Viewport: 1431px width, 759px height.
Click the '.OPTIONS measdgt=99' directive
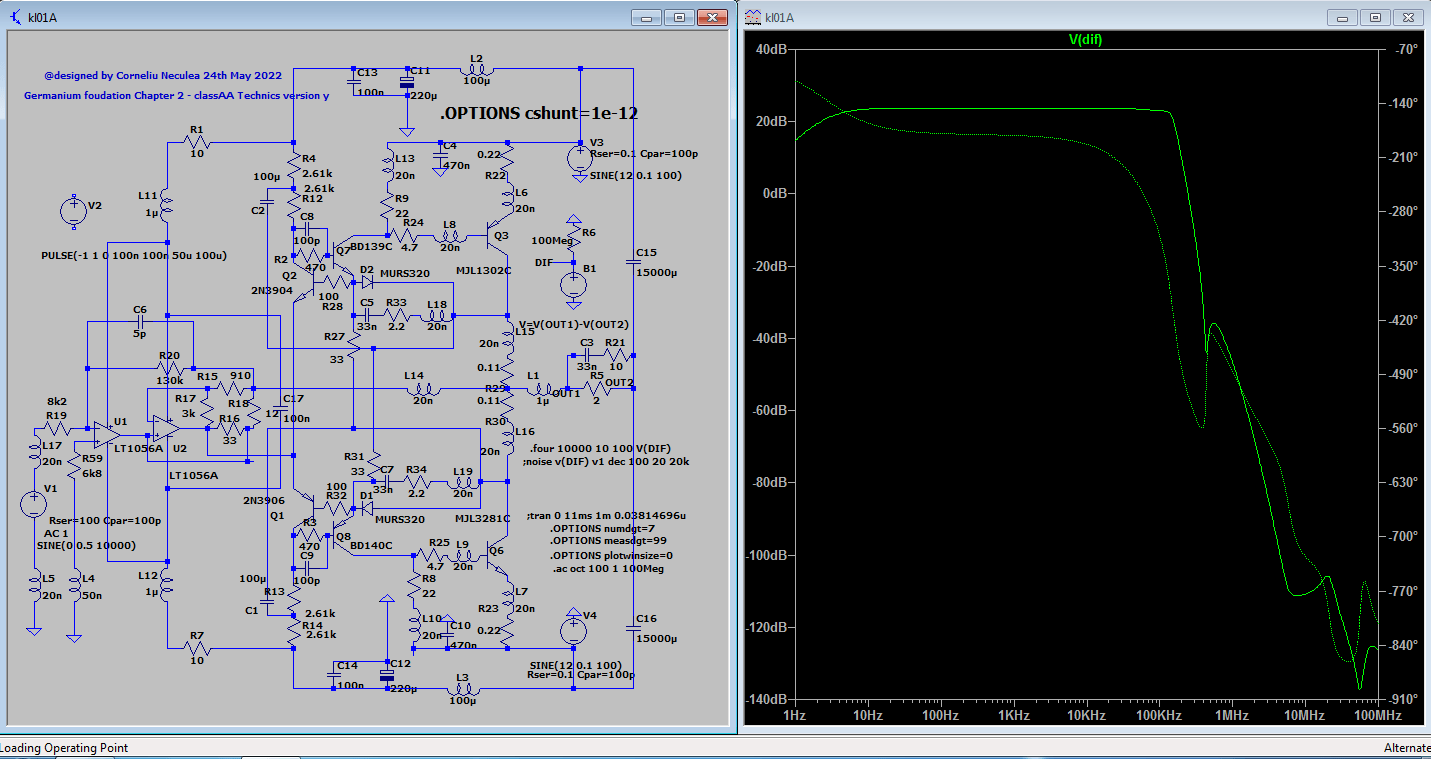[x=609, y=541]
